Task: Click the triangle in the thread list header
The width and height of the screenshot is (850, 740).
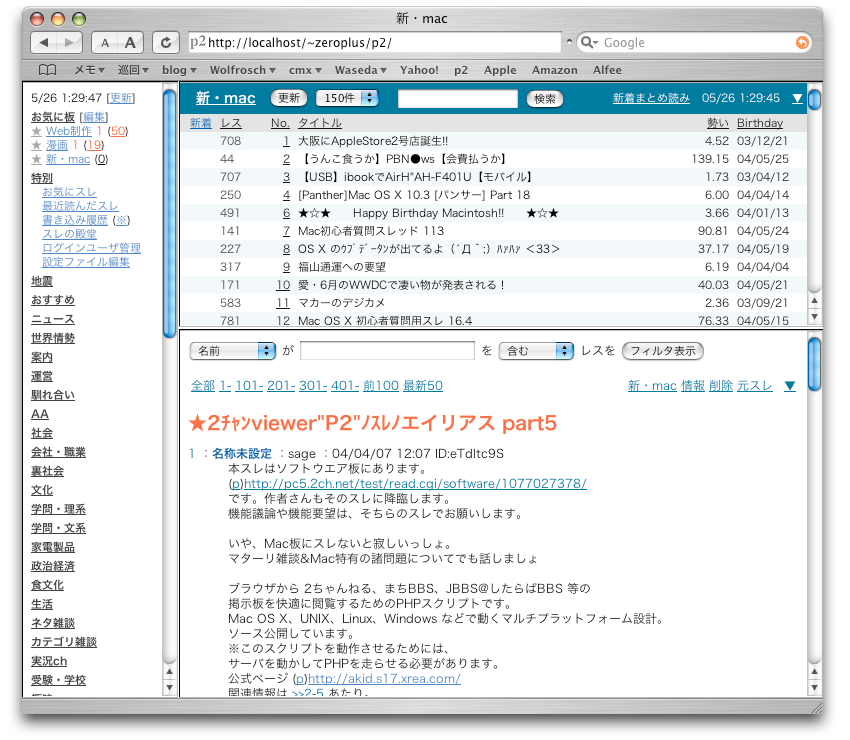Action: (797, 99)
